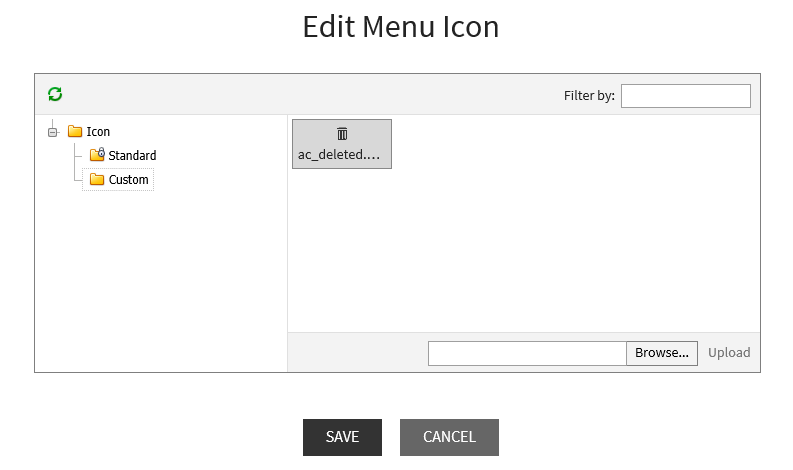Image resolution: width=793 pixels, height=470 pixels.
Task: Open the Standard folder label
Action: click(x=132, y=156)
